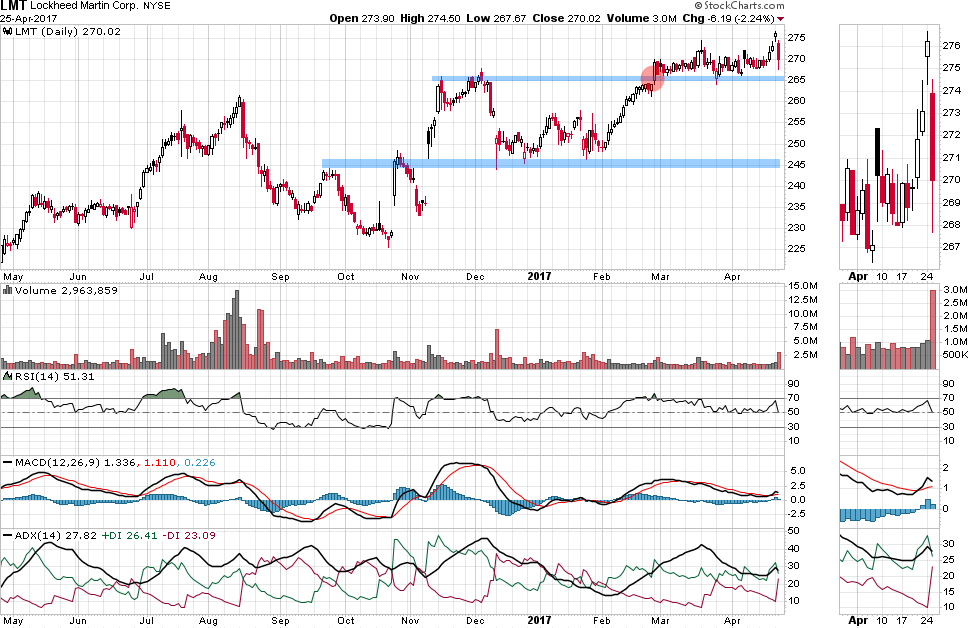Click the Mar label below the ADX panel

(660, 621)
